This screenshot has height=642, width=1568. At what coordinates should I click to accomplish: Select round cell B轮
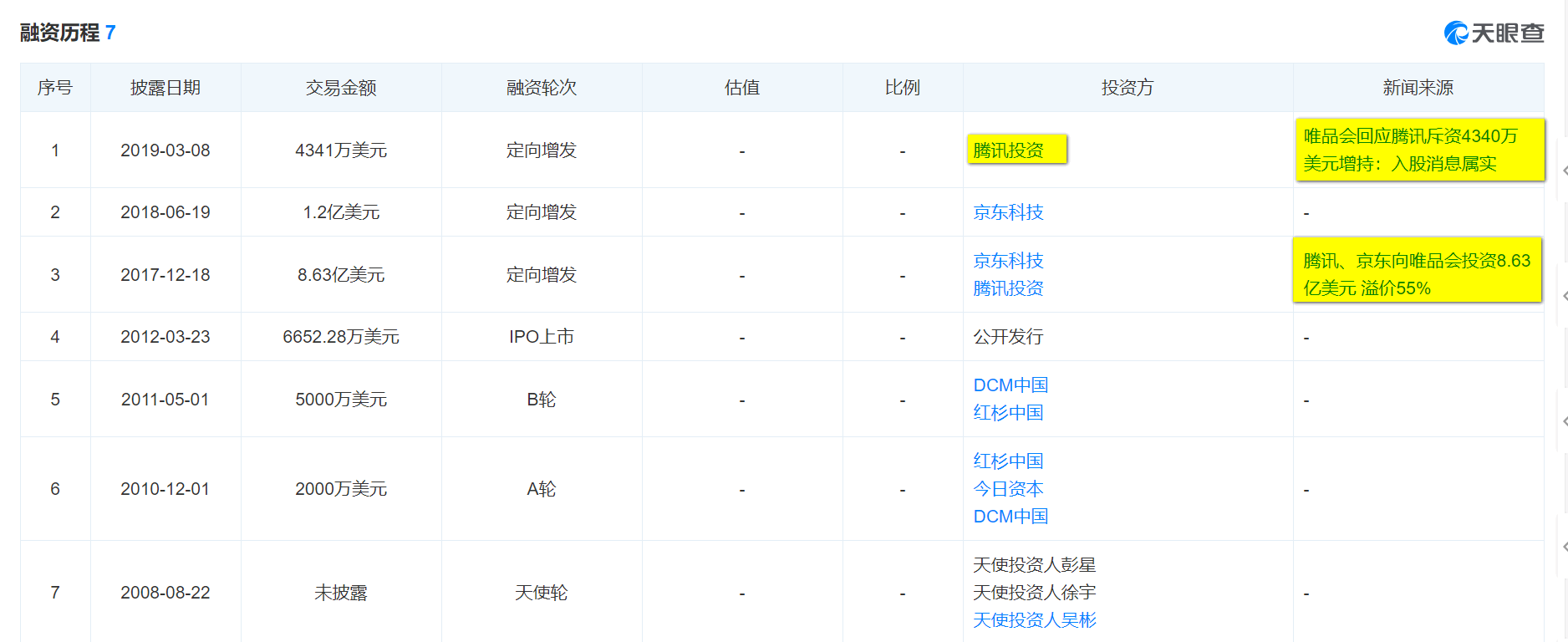click(542, 400)
